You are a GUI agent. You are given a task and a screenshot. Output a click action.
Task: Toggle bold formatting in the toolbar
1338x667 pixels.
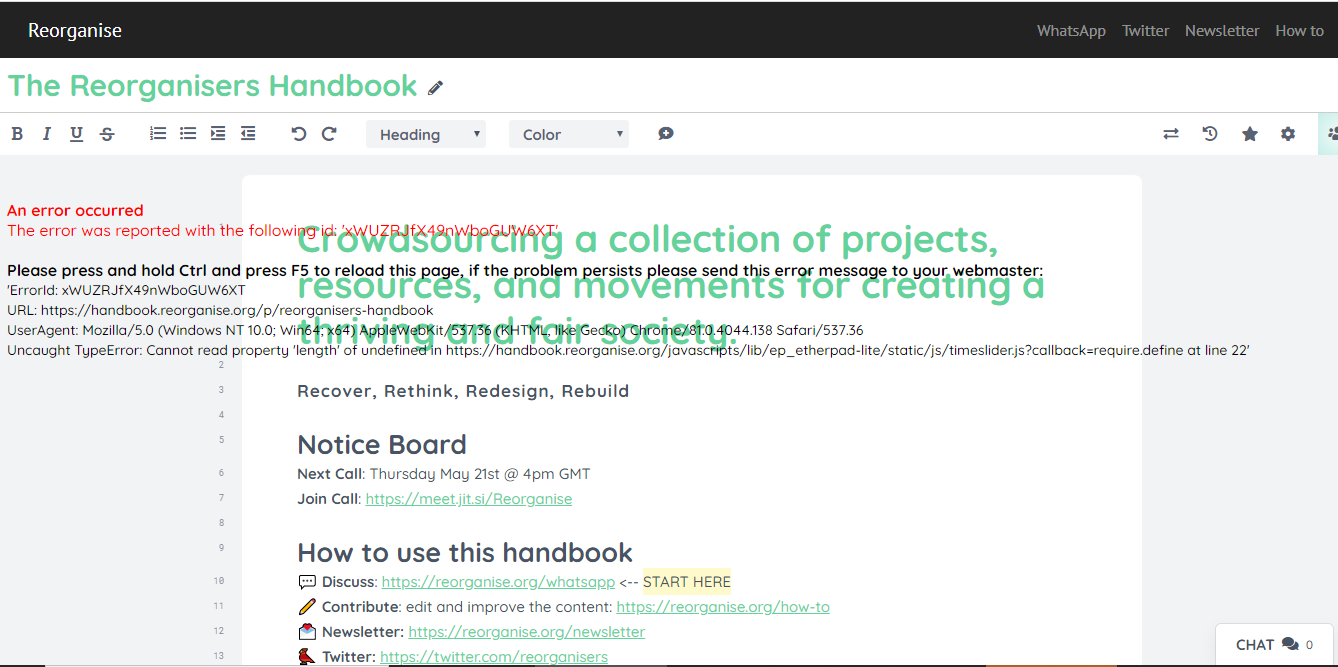click(17, 133)
